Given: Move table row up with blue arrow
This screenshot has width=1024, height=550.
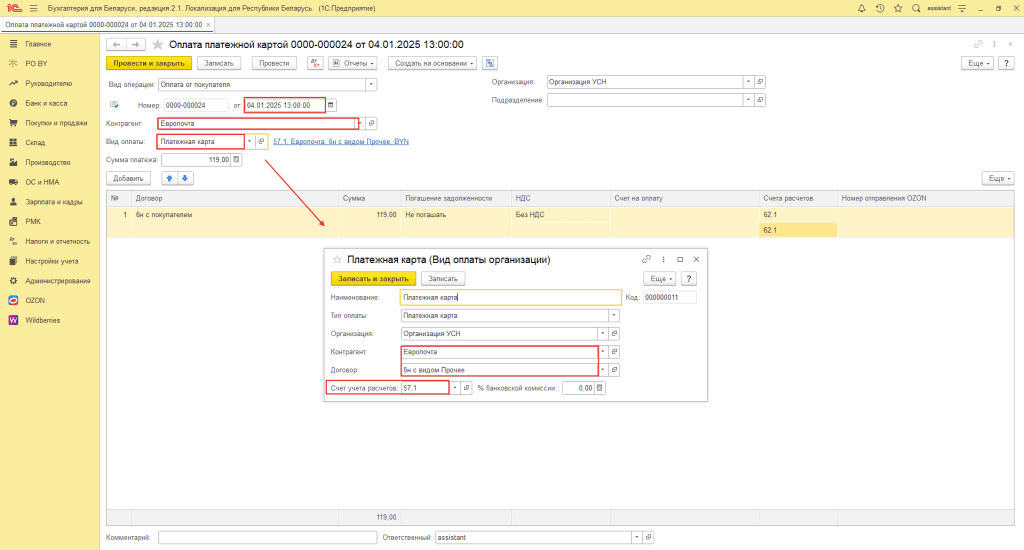Looking at the screenshot, I should click(x=169, y=178).
